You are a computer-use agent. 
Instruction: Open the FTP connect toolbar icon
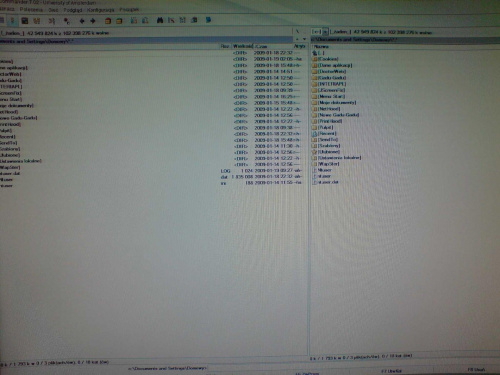coord(134,21)
